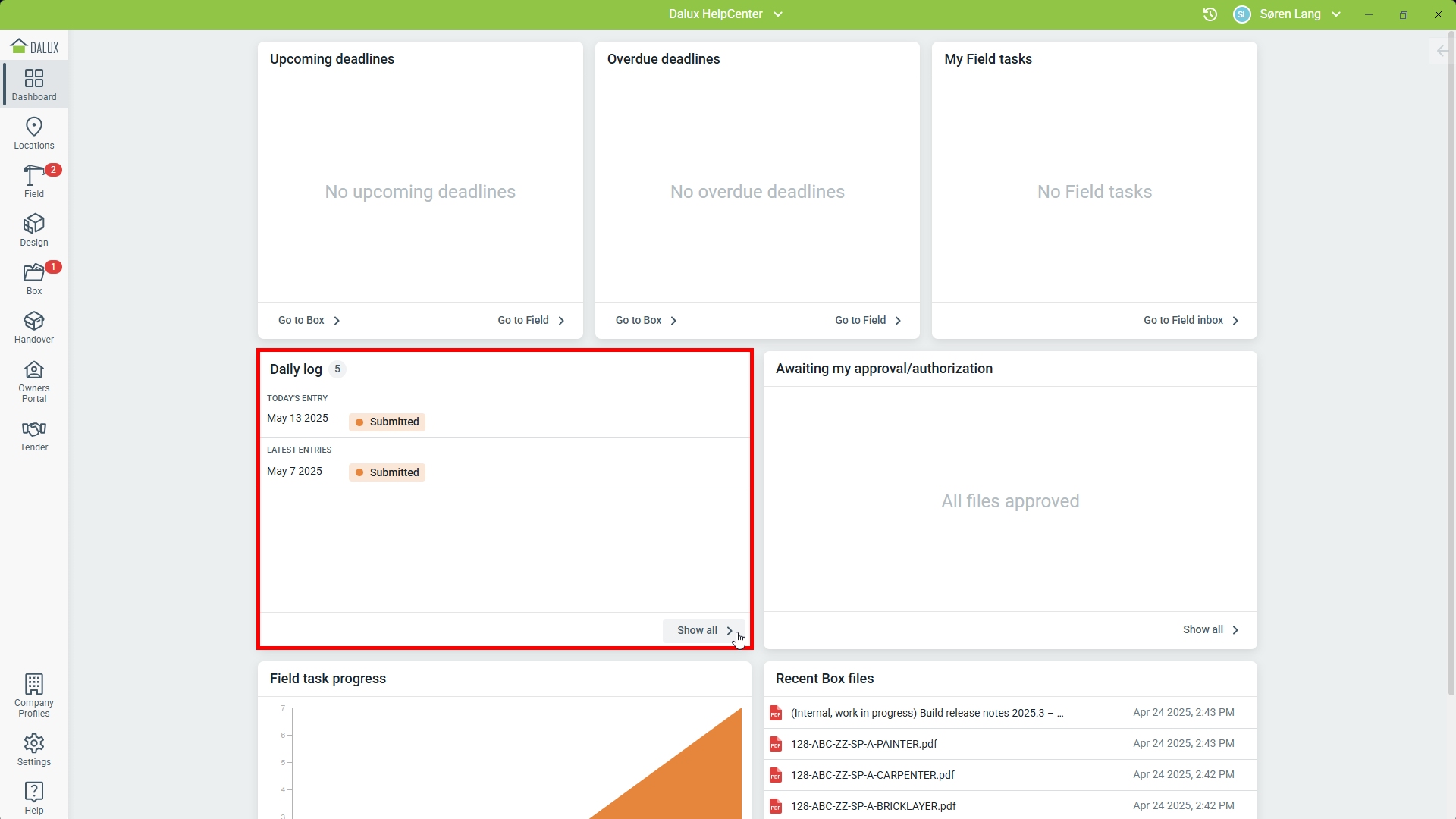
Task: Open the 128-ABC-ZZ-SP-A-PAINTER.pdf file
Action: pyautogui.click(x=864, y=744)
